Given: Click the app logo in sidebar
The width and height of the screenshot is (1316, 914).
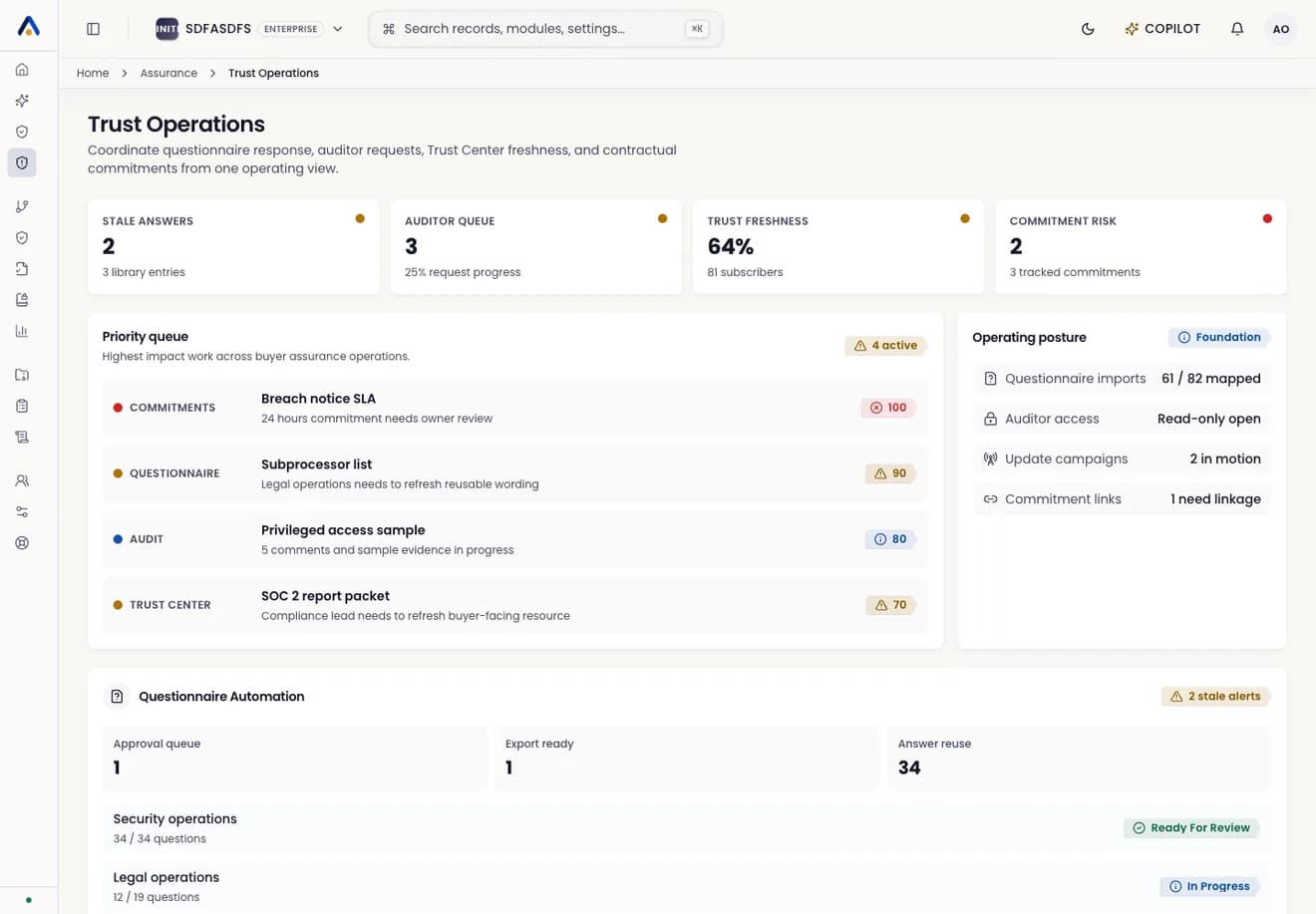Looking at the screenshot, I should [x=29, y=27].
